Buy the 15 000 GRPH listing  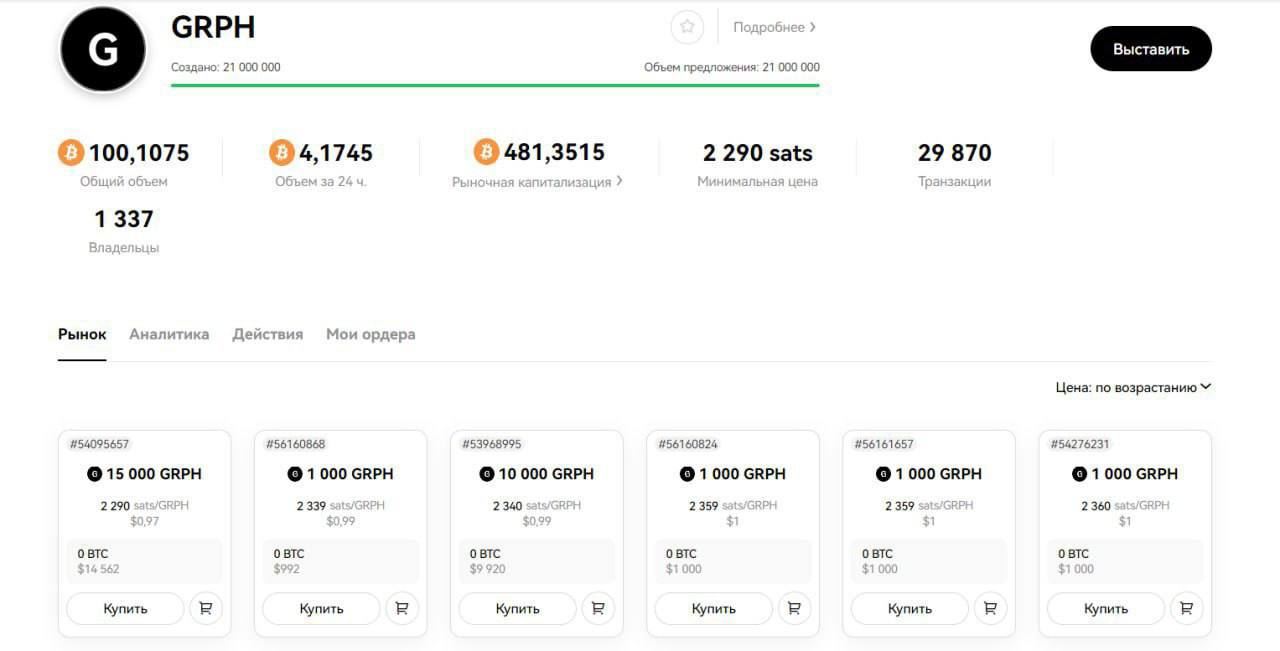(x=125, y=608)
